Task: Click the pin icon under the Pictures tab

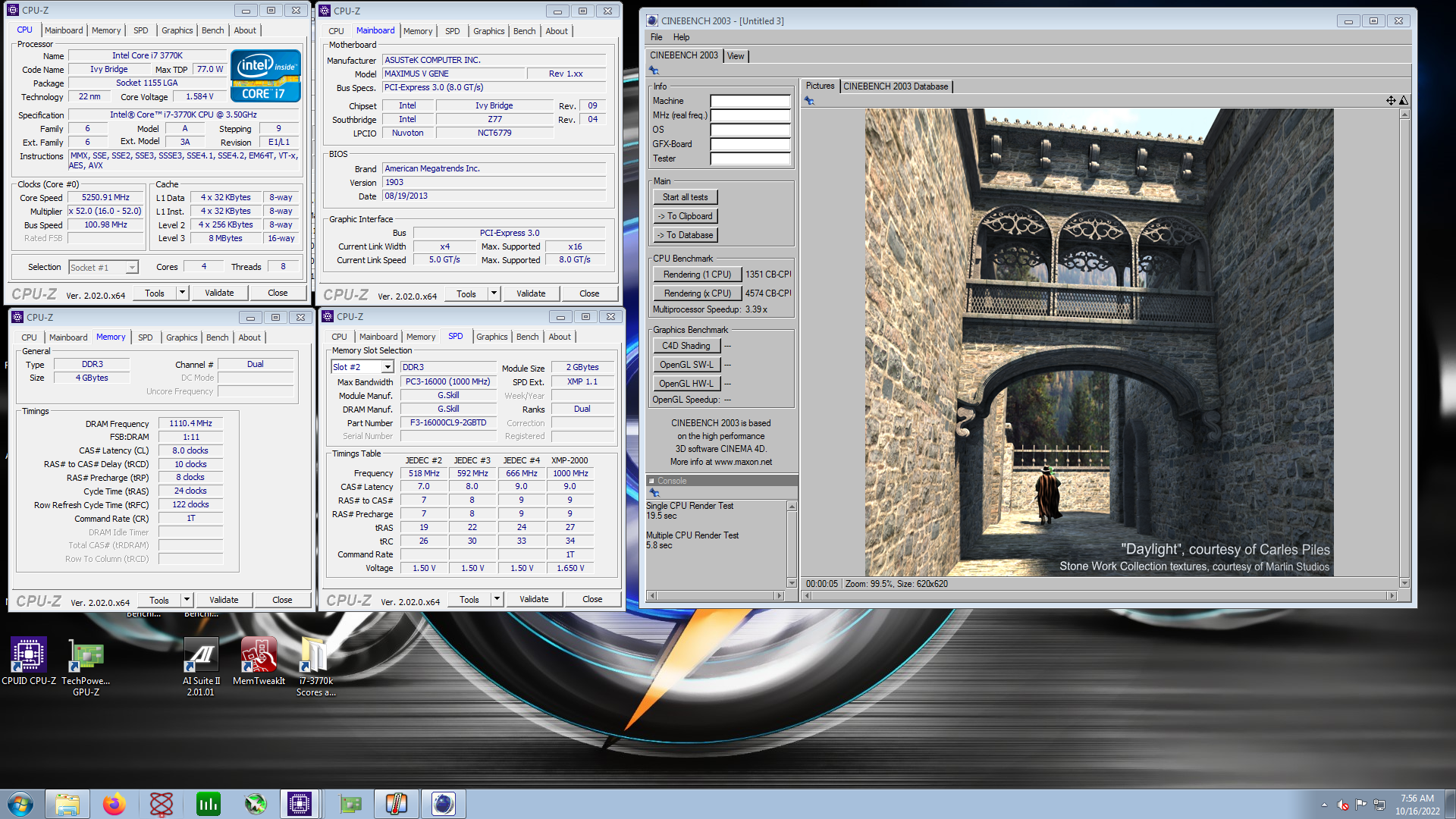Action: point(809,101)
